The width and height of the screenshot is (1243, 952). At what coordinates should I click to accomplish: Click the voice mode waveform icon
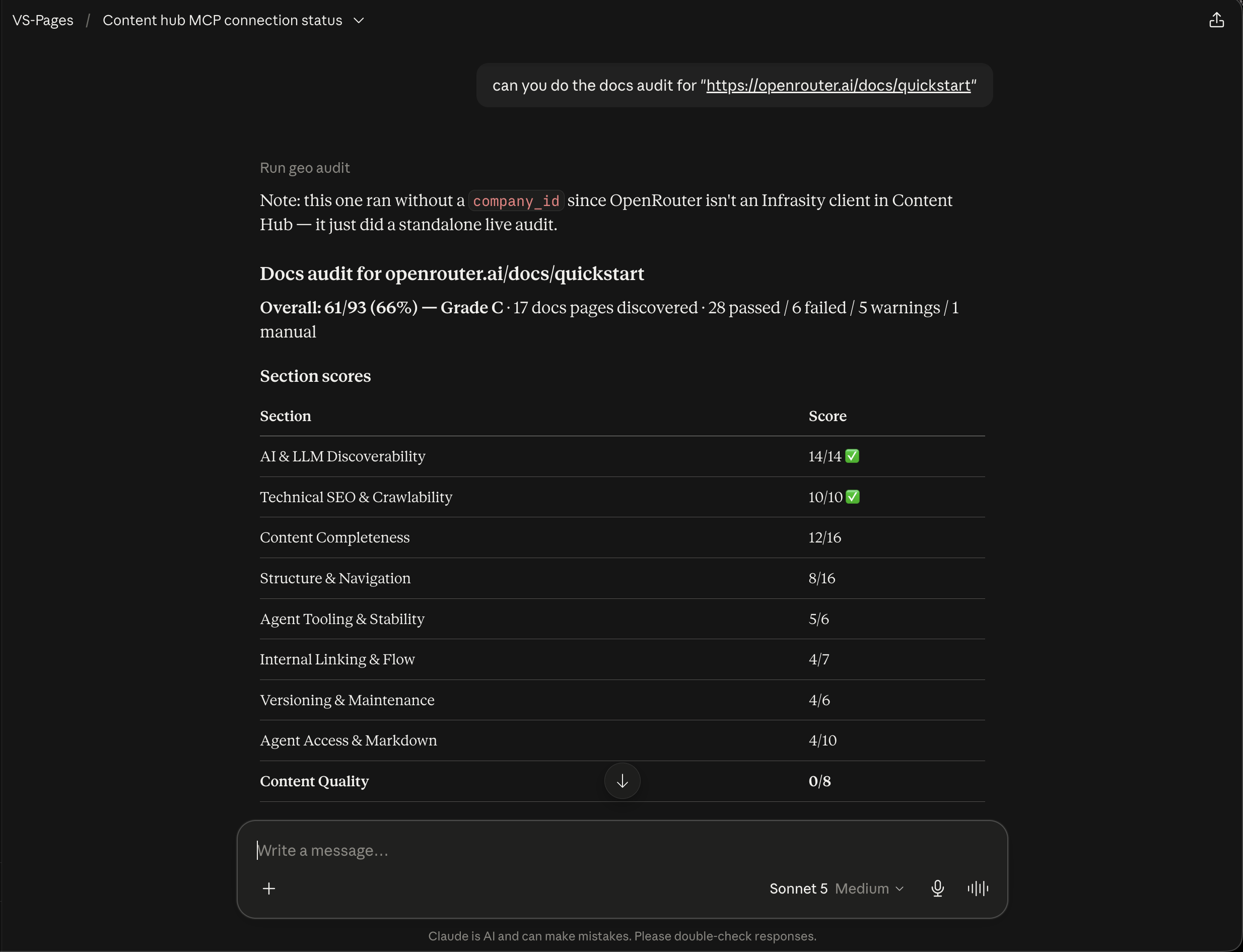tap(978, 889)
